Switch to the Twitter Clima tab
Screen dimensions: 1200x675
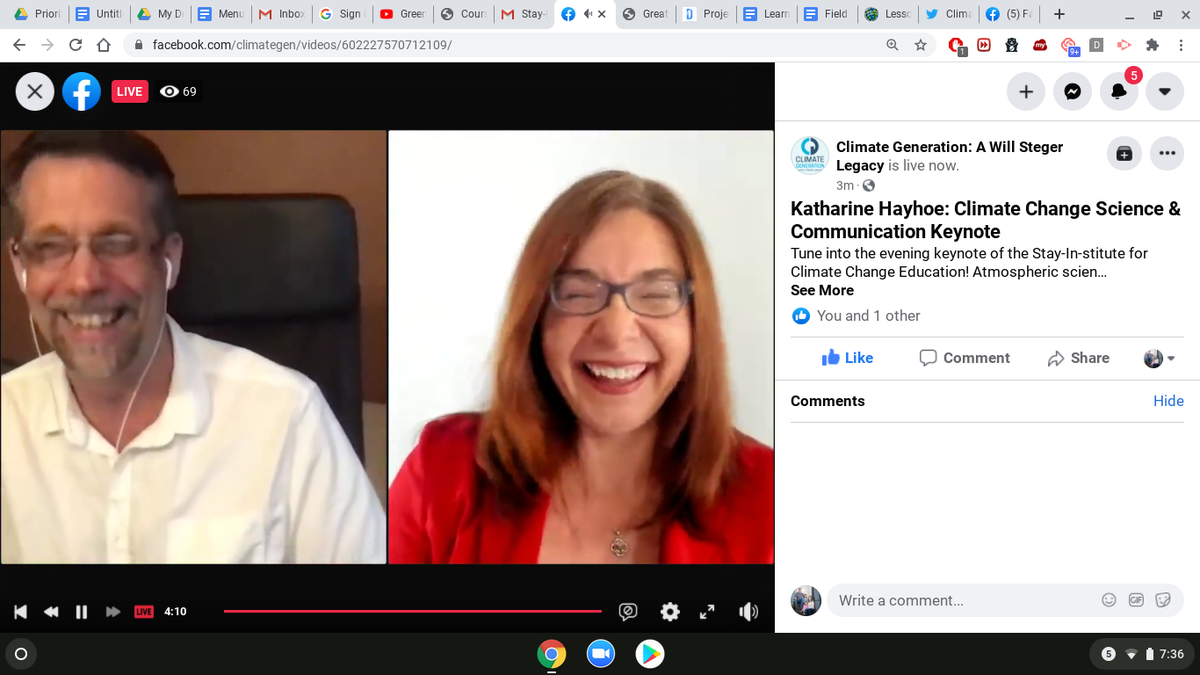[947, 14]
